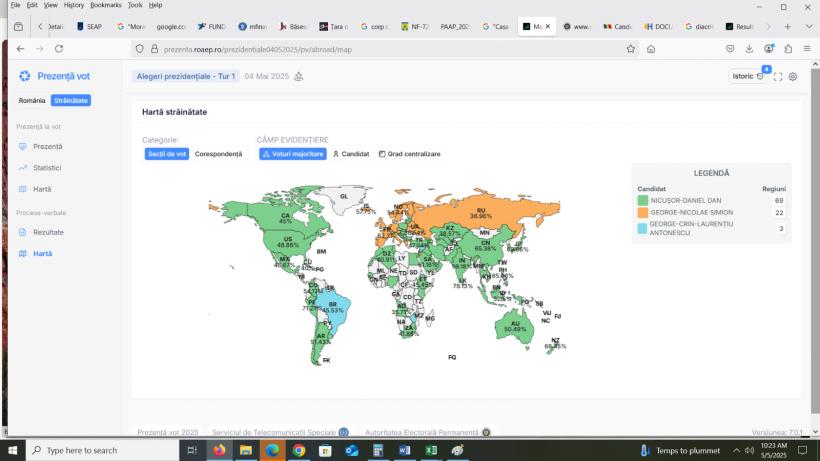
Task: Click Australia on the map
Action: pyautogui.click(x=515, y=327)
